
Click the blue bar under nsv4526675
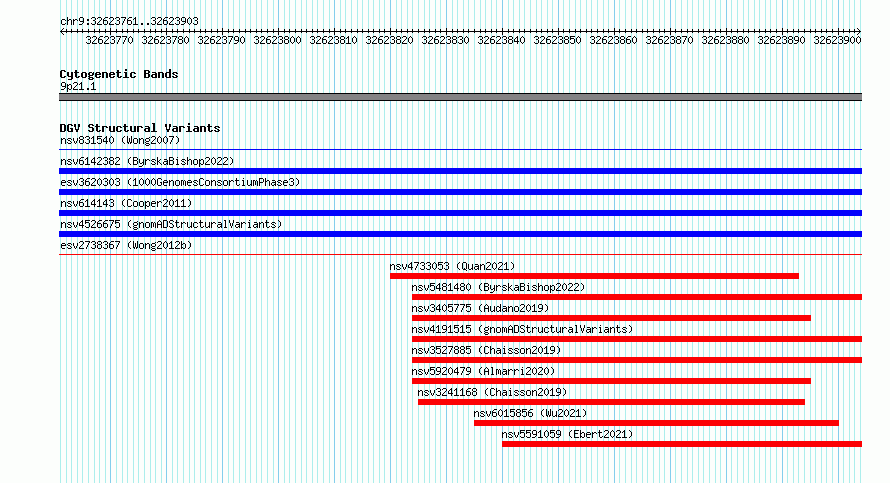click(x=460, y=234)
